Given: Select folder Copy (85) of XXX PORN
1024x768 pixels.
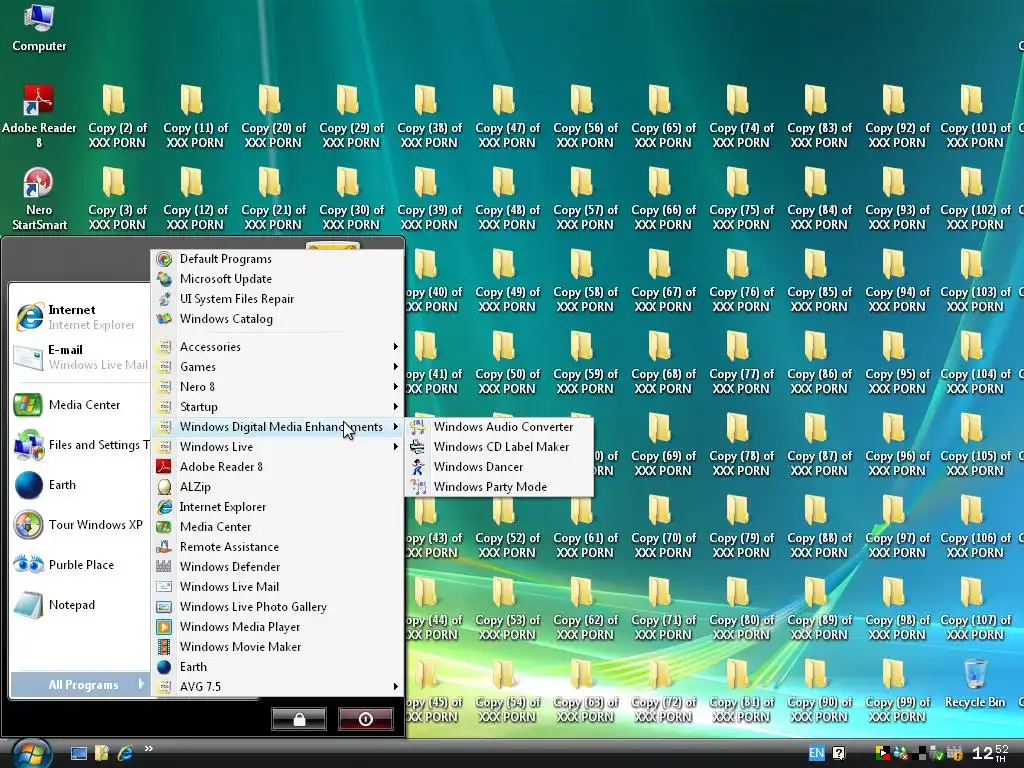Looking at the screenshot, I should 819,281.
